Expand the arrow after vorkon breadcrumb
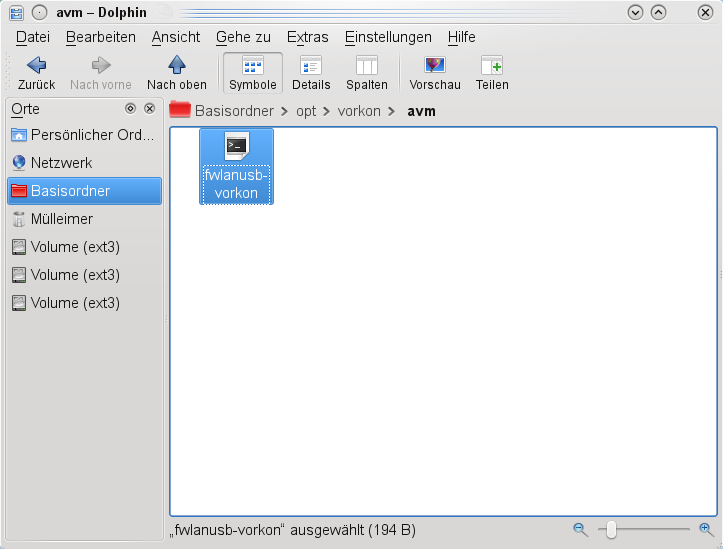 (392, 112)
